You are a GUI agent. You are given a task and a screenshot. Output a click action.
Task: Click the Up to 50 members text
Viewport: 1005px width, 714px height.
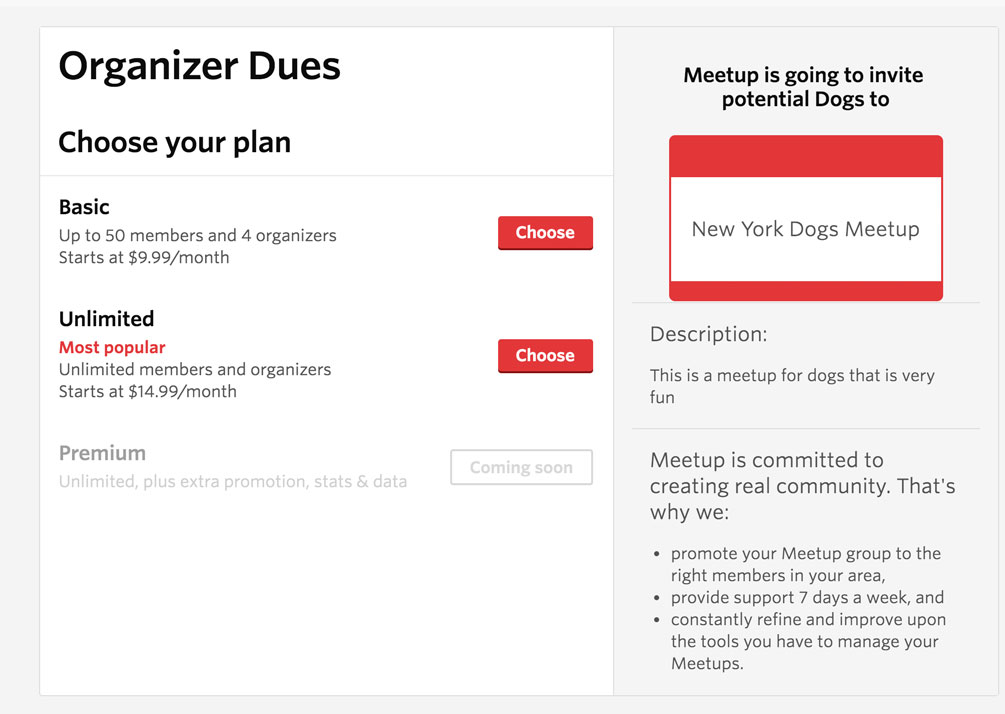coord(197,236)
